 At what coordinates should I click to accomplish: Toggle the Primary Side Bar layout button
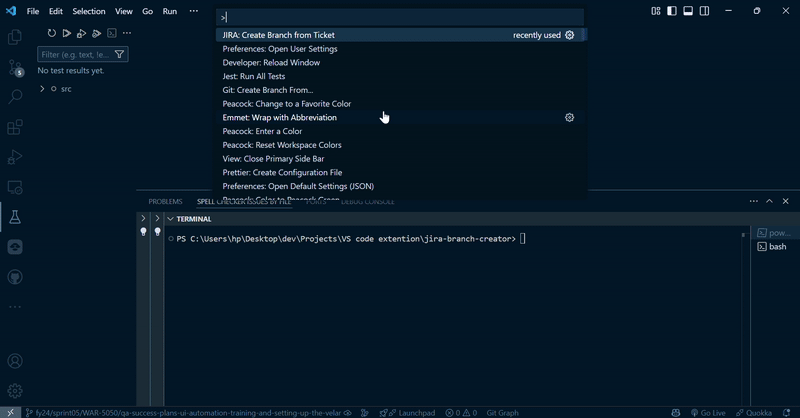672,11
